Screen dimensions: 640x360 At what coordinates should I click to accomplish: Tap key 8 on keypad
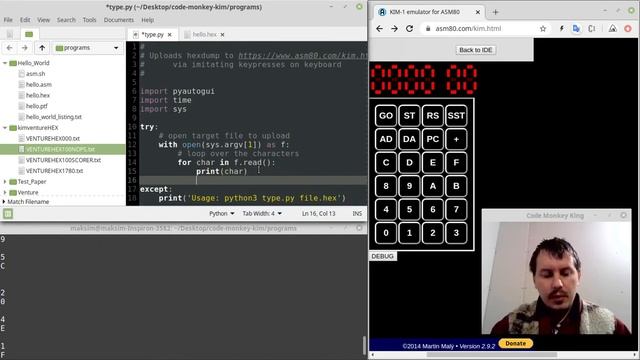386,186
